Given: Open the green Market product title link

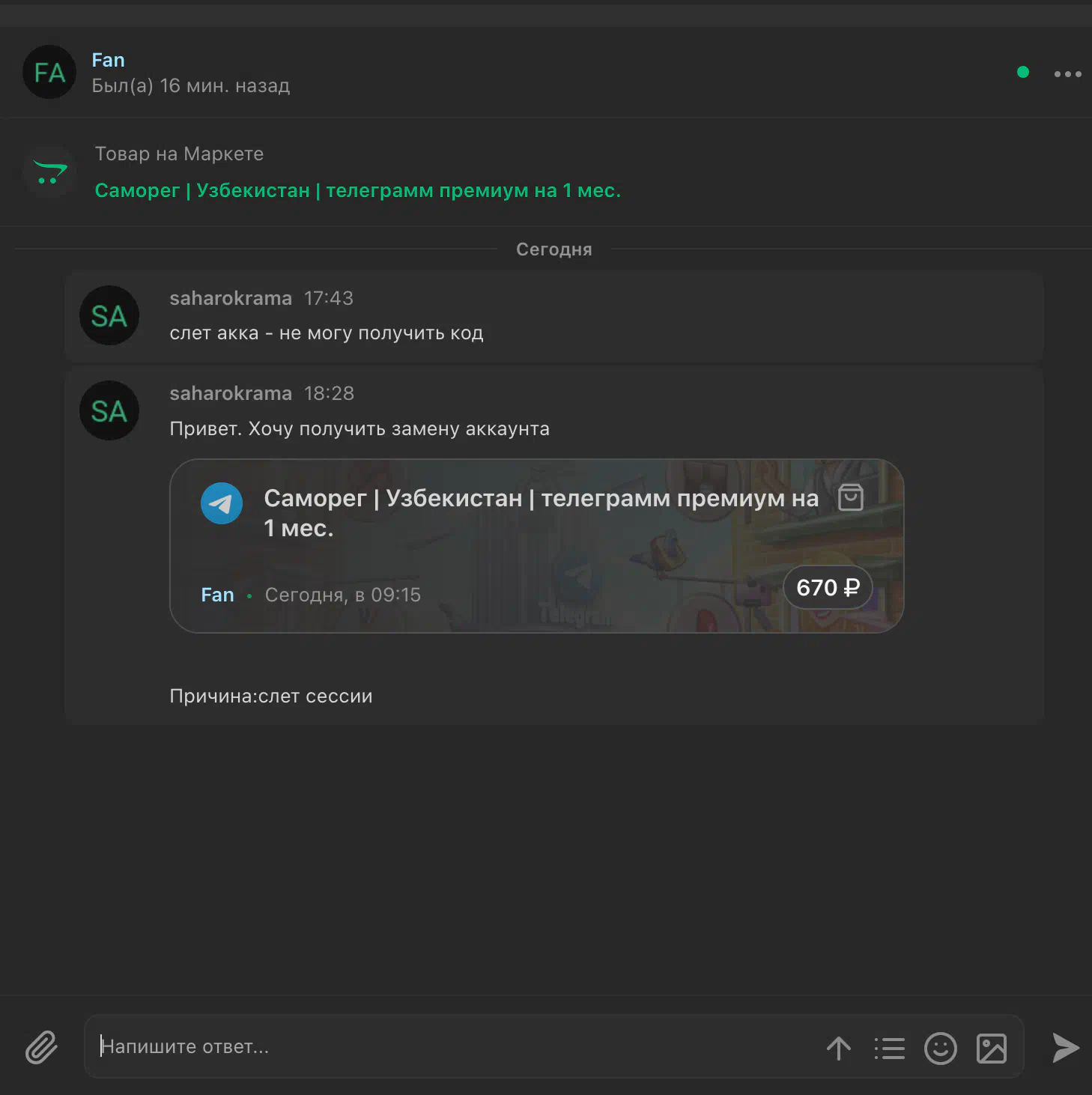Looking at the screenshot, I should 358,190.
